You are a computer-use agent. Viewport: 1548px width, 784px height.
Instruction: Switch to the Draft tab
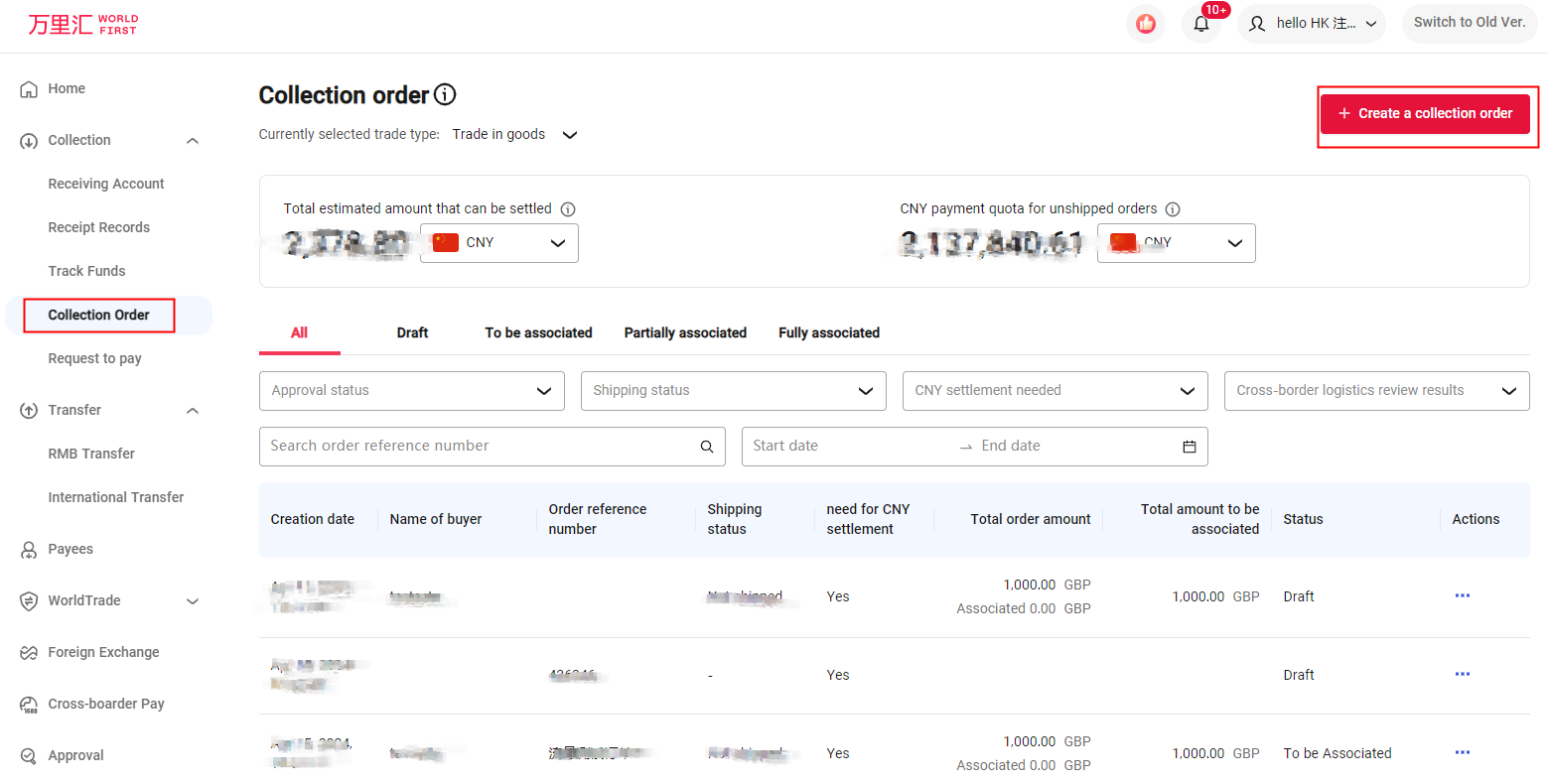tap(412, 333)
